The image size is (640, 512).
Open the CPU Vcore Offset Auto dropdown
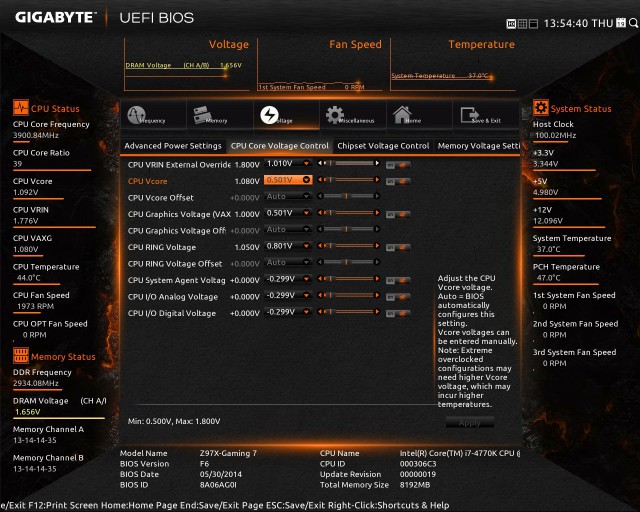(x=288, y=196)
